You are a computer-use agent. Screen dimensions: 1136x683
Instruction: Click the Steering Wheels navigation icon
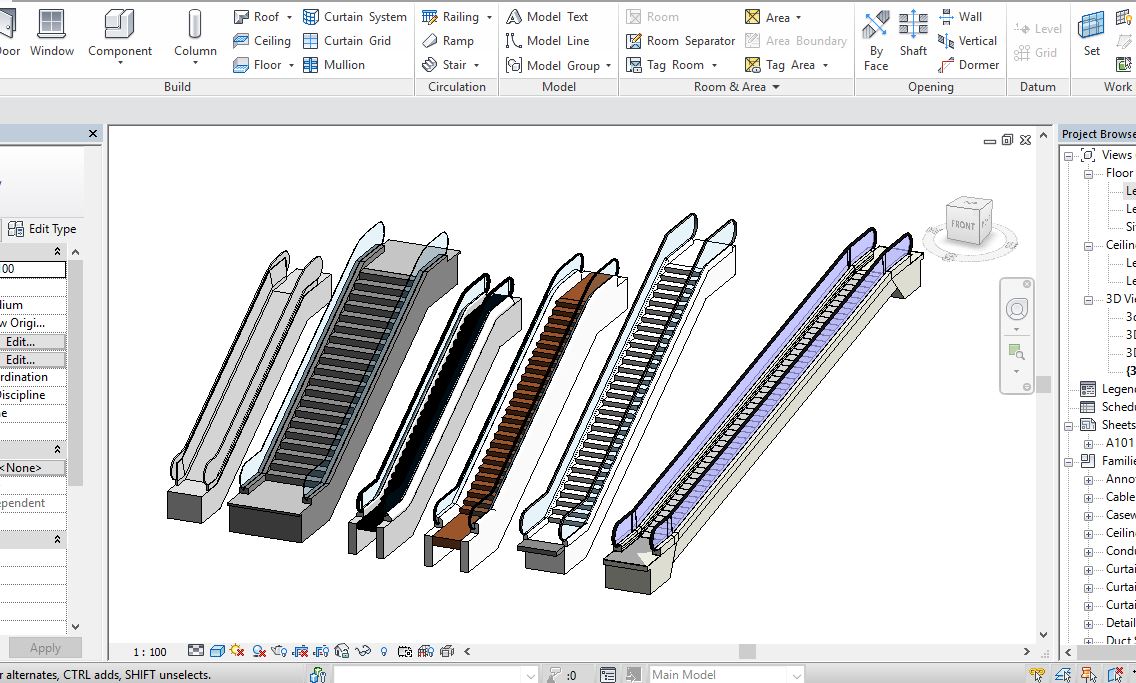(1017, 309)
